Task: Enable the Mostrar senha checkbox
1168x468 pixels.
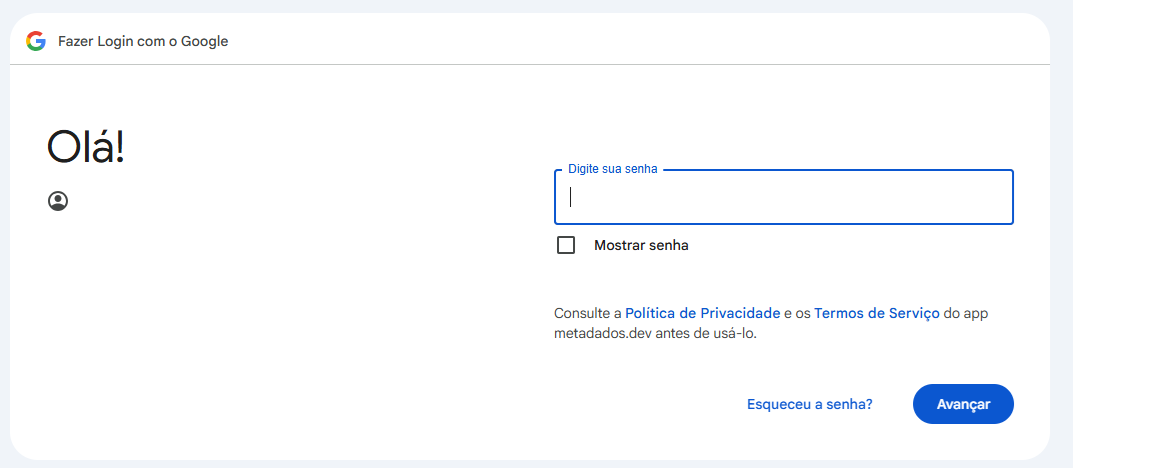Action: [566, 245]
